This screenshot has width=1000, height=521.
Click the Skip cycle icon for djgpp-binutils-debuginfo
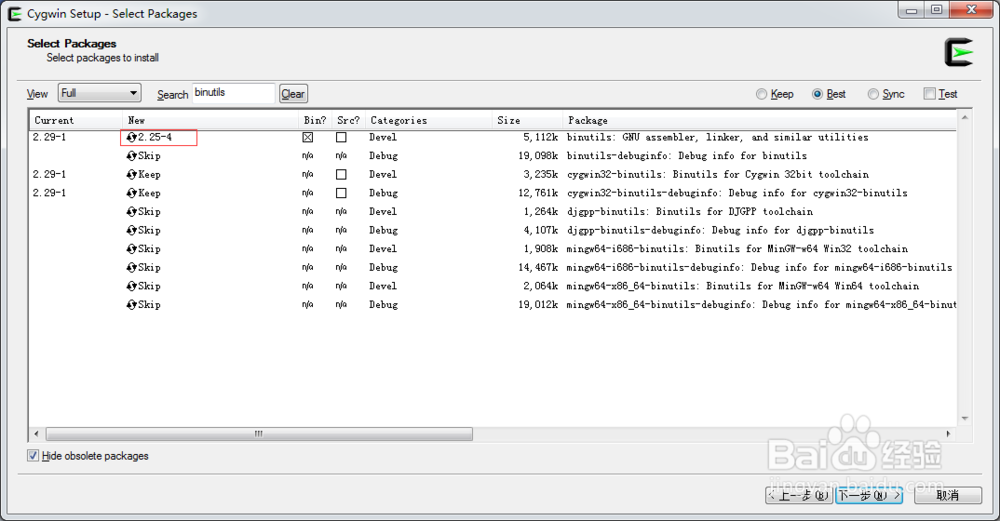click(131, 230)
